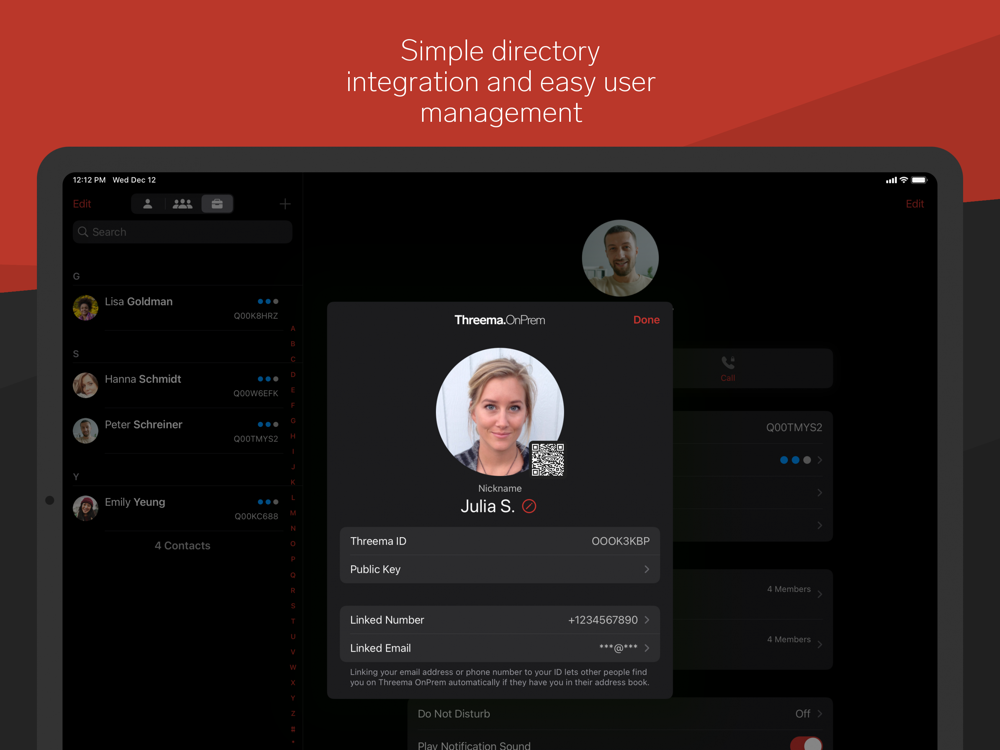
Task: Open the QR code on Julia's photo
Action: (x=548, y=460)
